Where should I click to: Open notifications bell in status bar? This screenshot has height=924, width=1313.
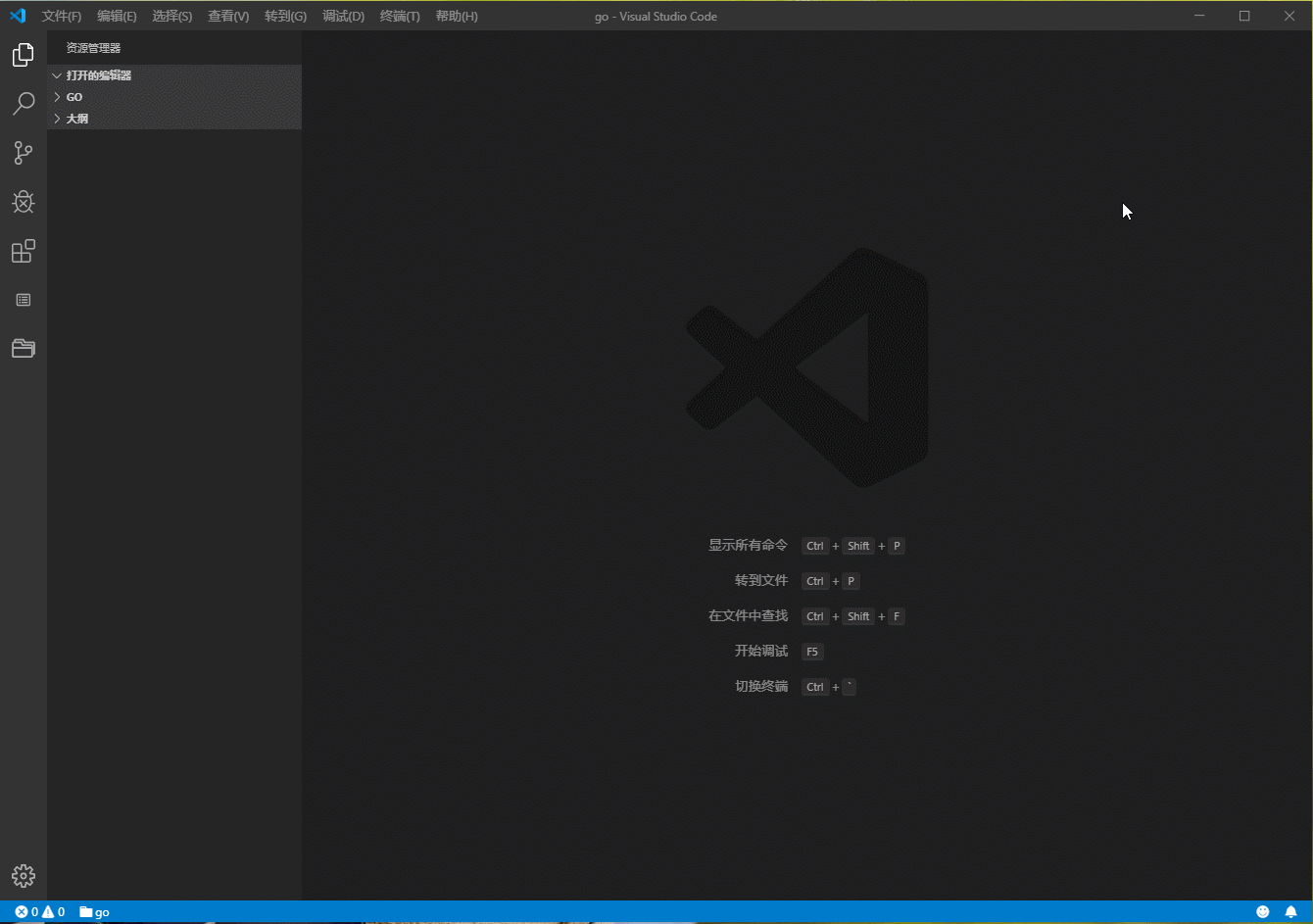click(x=1291, y=912)
